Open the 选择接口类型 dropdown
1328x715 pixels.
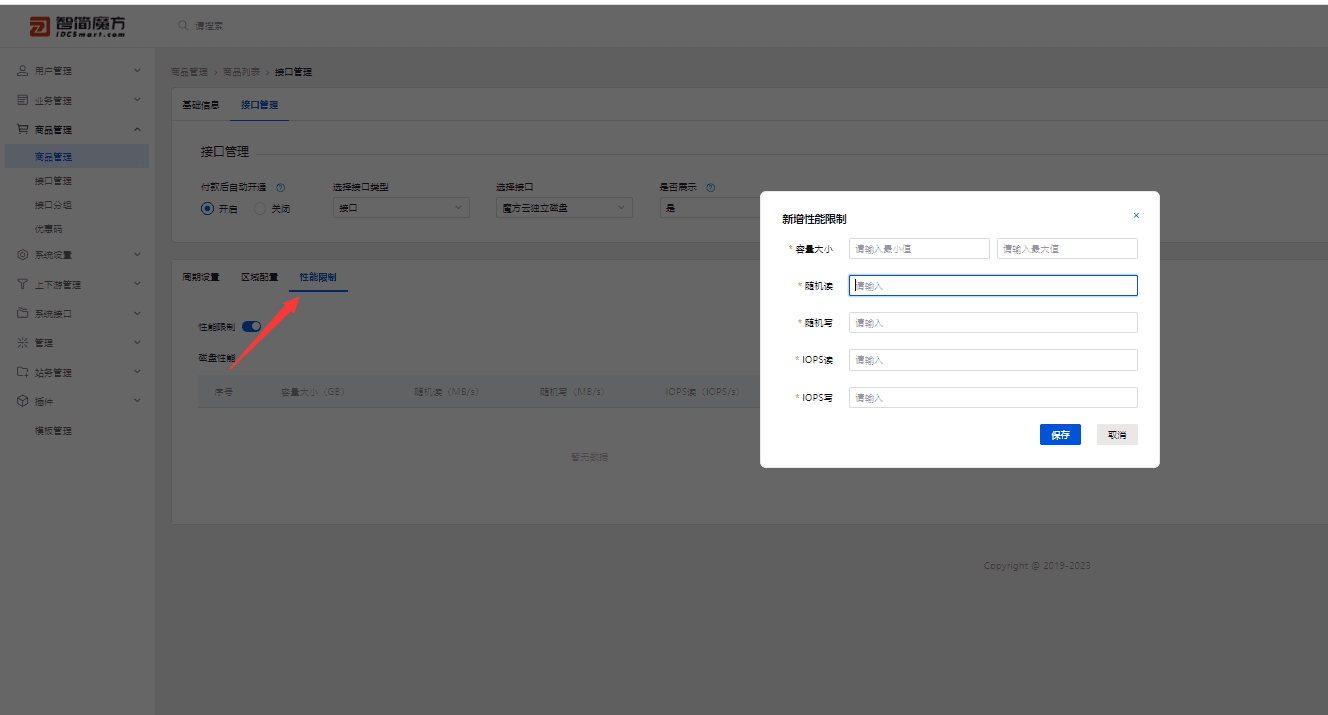[x=401, y=208]
